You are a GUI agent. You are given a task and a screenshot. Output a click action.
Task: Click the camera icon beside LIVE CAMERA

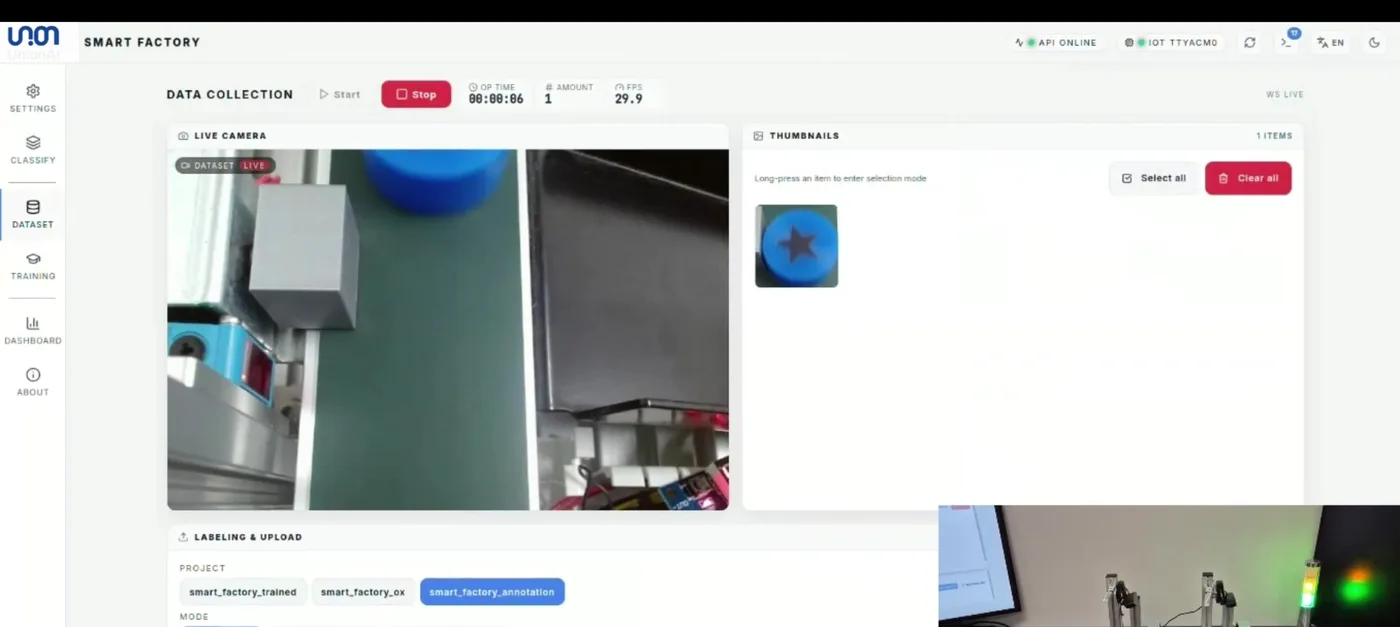[x=183, y=136]
